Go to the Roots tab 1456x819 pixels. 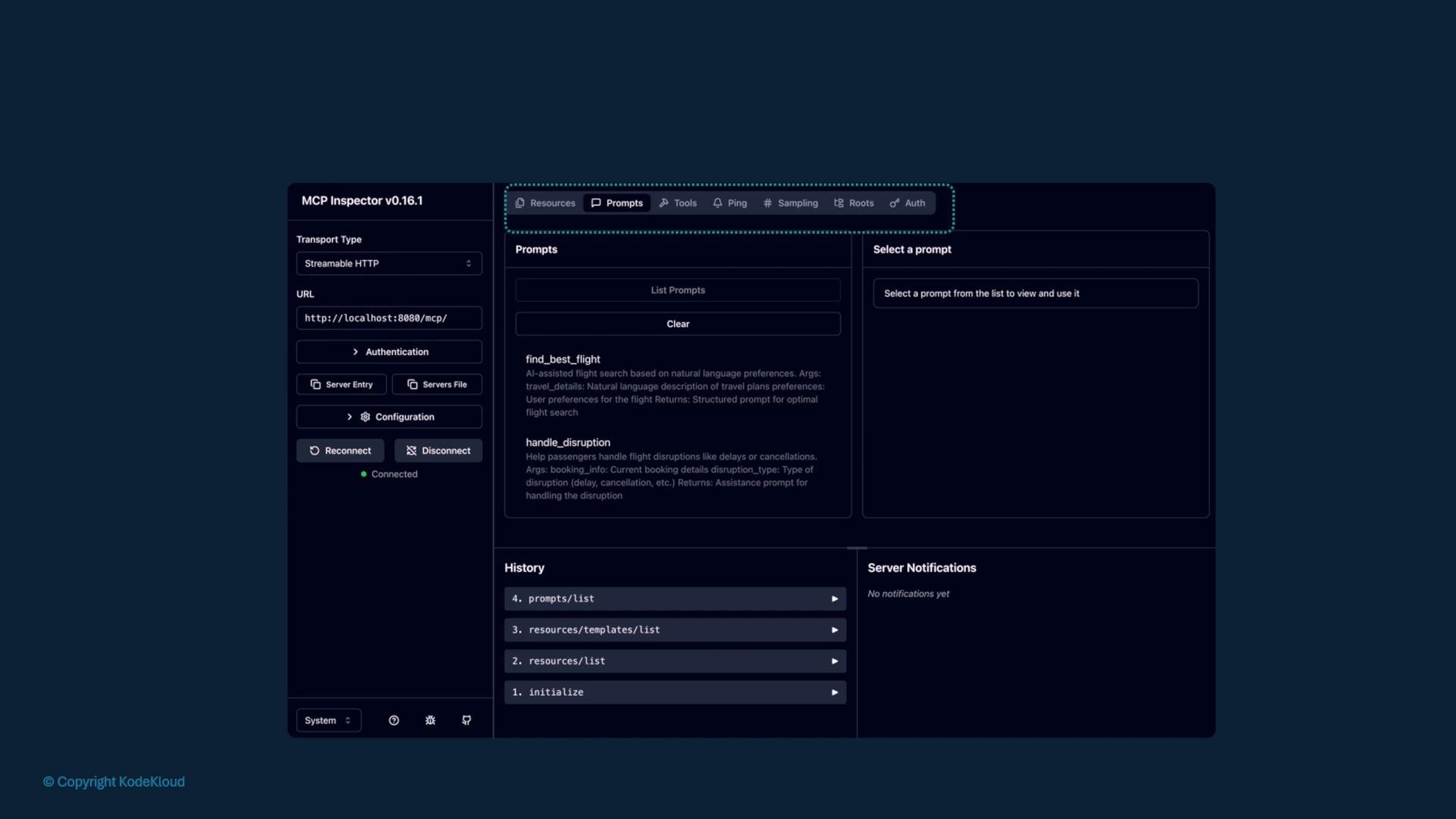pyautogui.click(x=854, y=203)
